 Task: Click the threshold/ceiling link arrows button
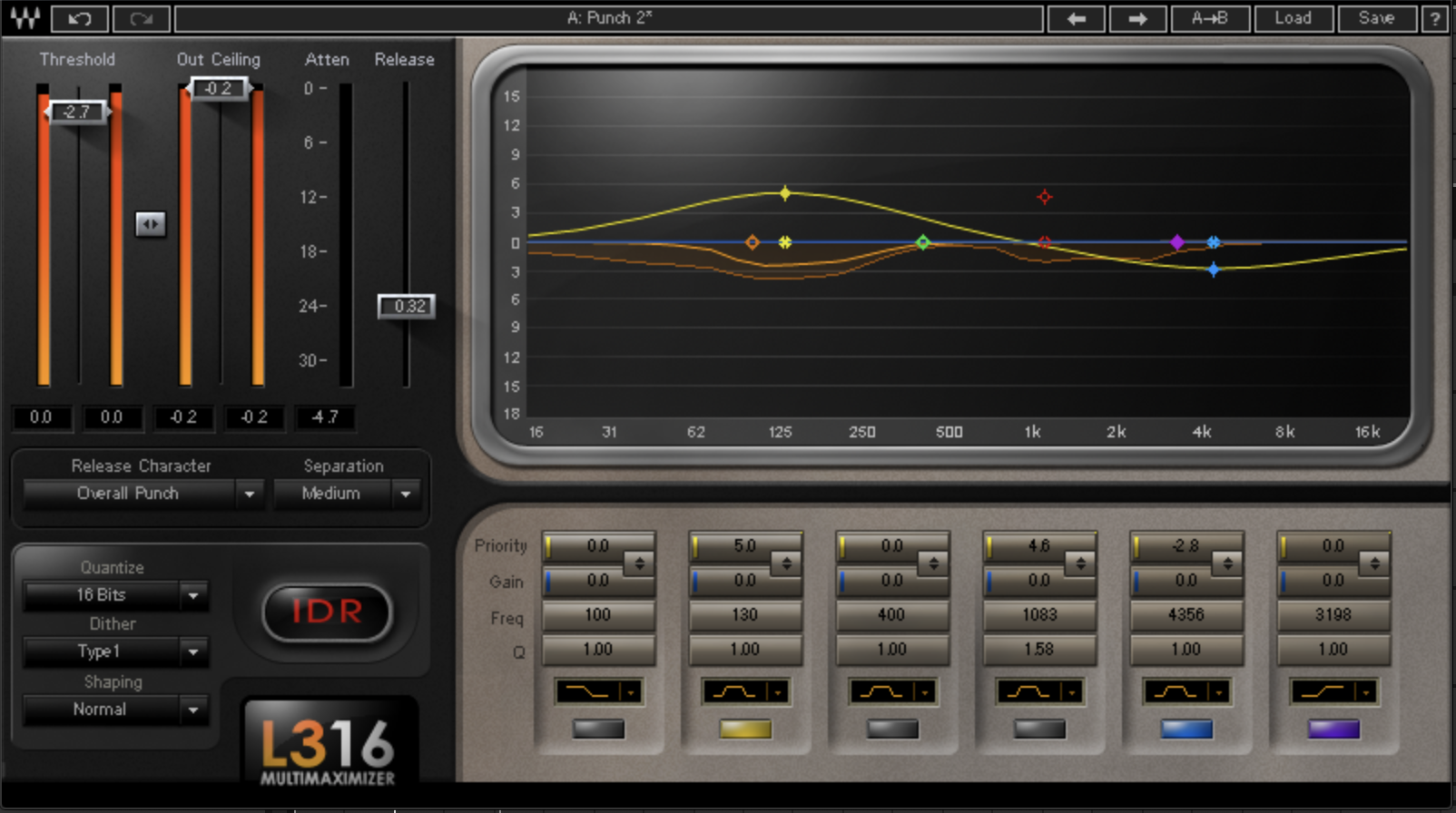coord(151,223)
